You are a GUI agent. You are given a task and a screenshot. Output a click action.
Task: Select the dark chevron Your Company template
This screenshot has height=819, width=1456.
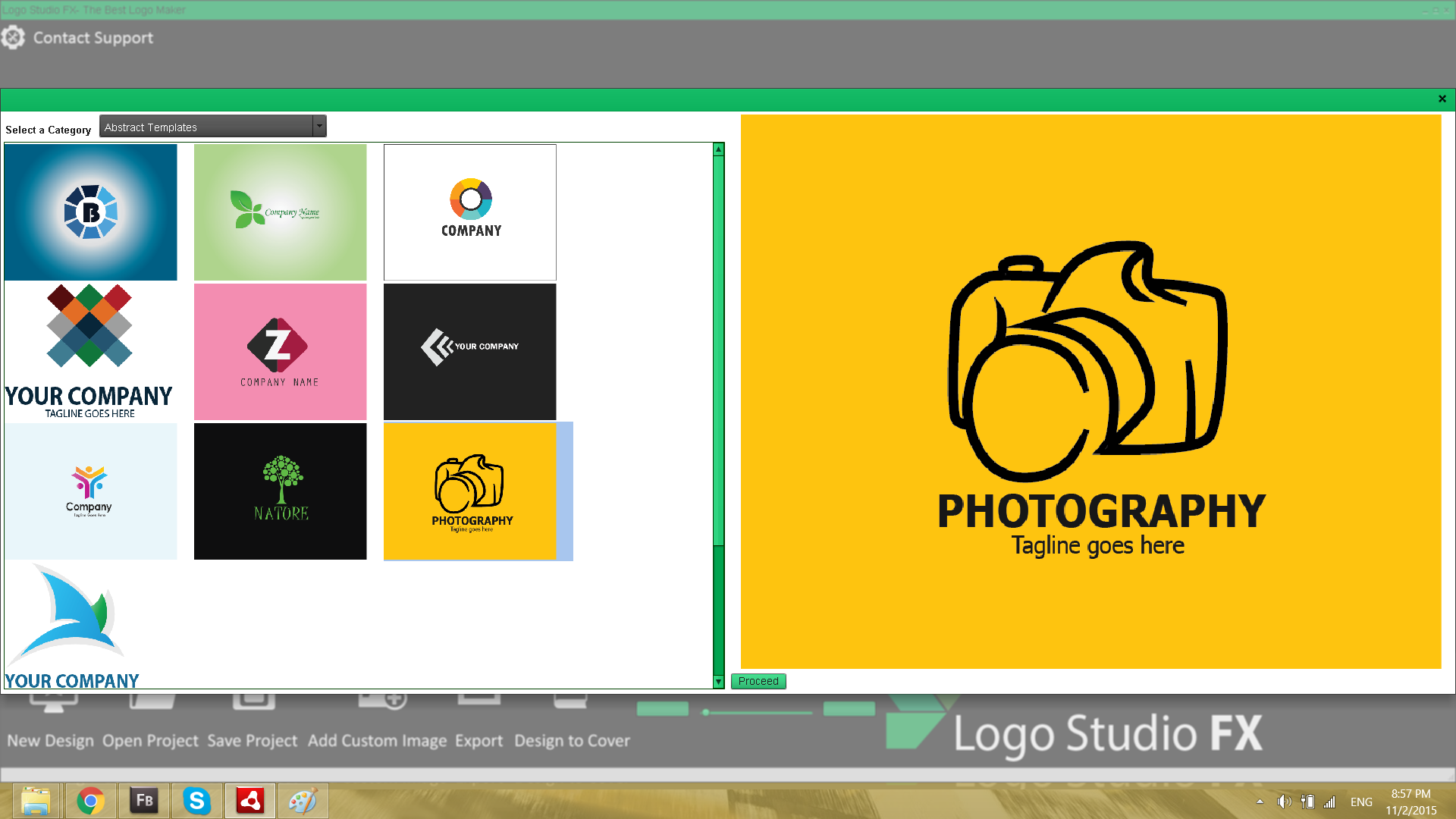pos(469,351)
